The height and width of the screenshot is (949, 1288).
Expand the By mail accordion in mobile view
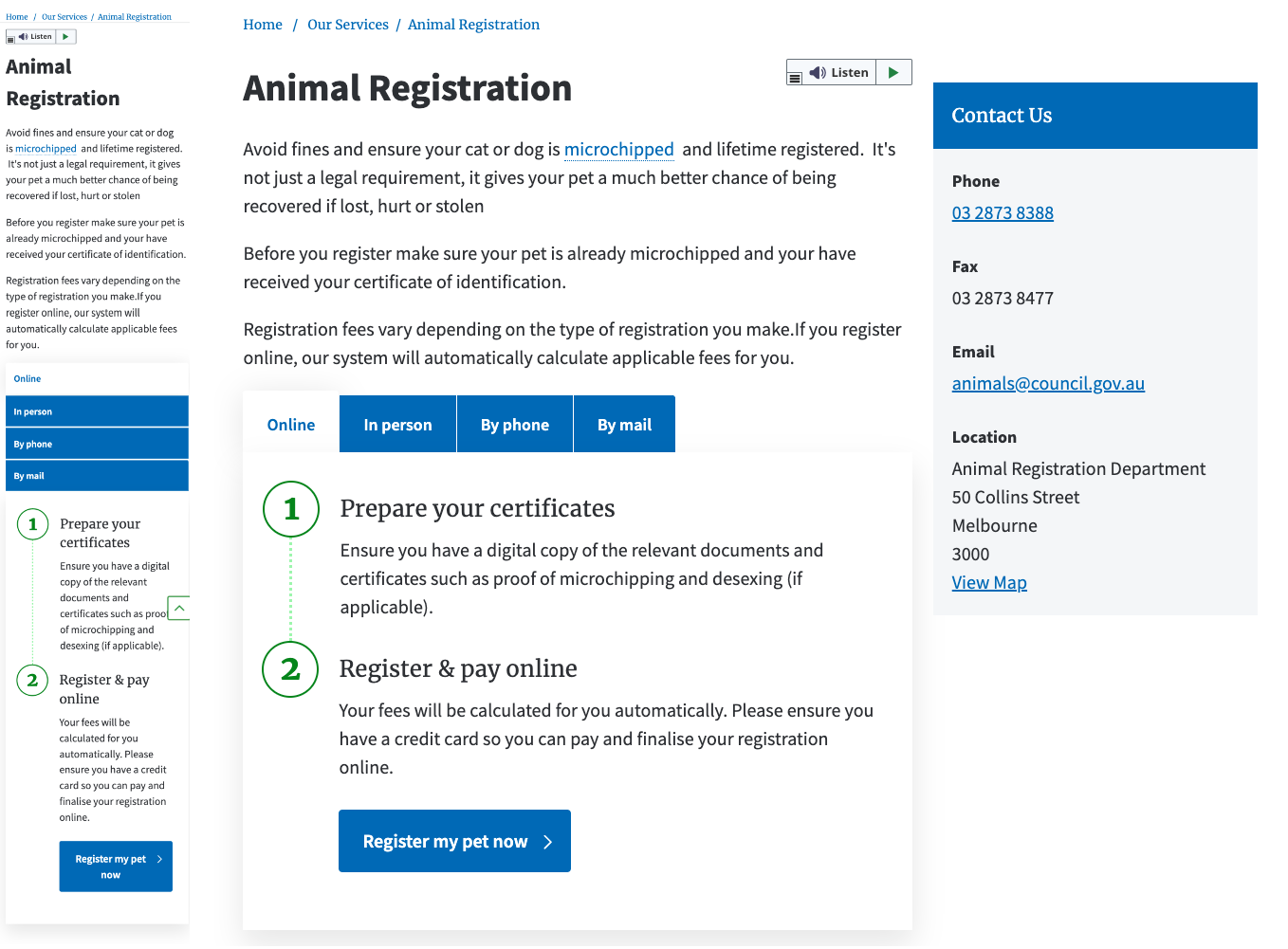[97, 476]
